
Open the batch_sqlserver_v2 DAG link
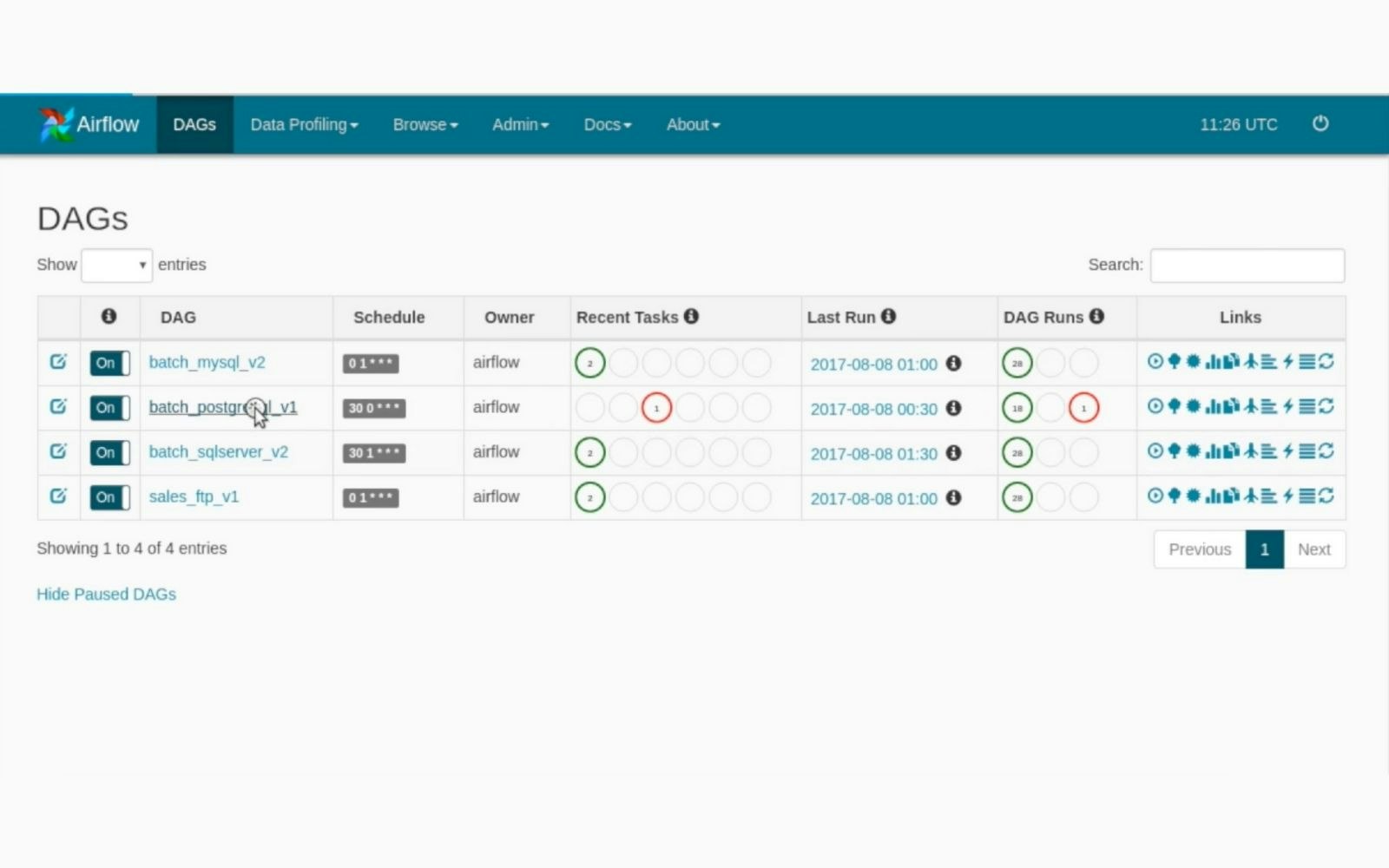click(218, 451)
